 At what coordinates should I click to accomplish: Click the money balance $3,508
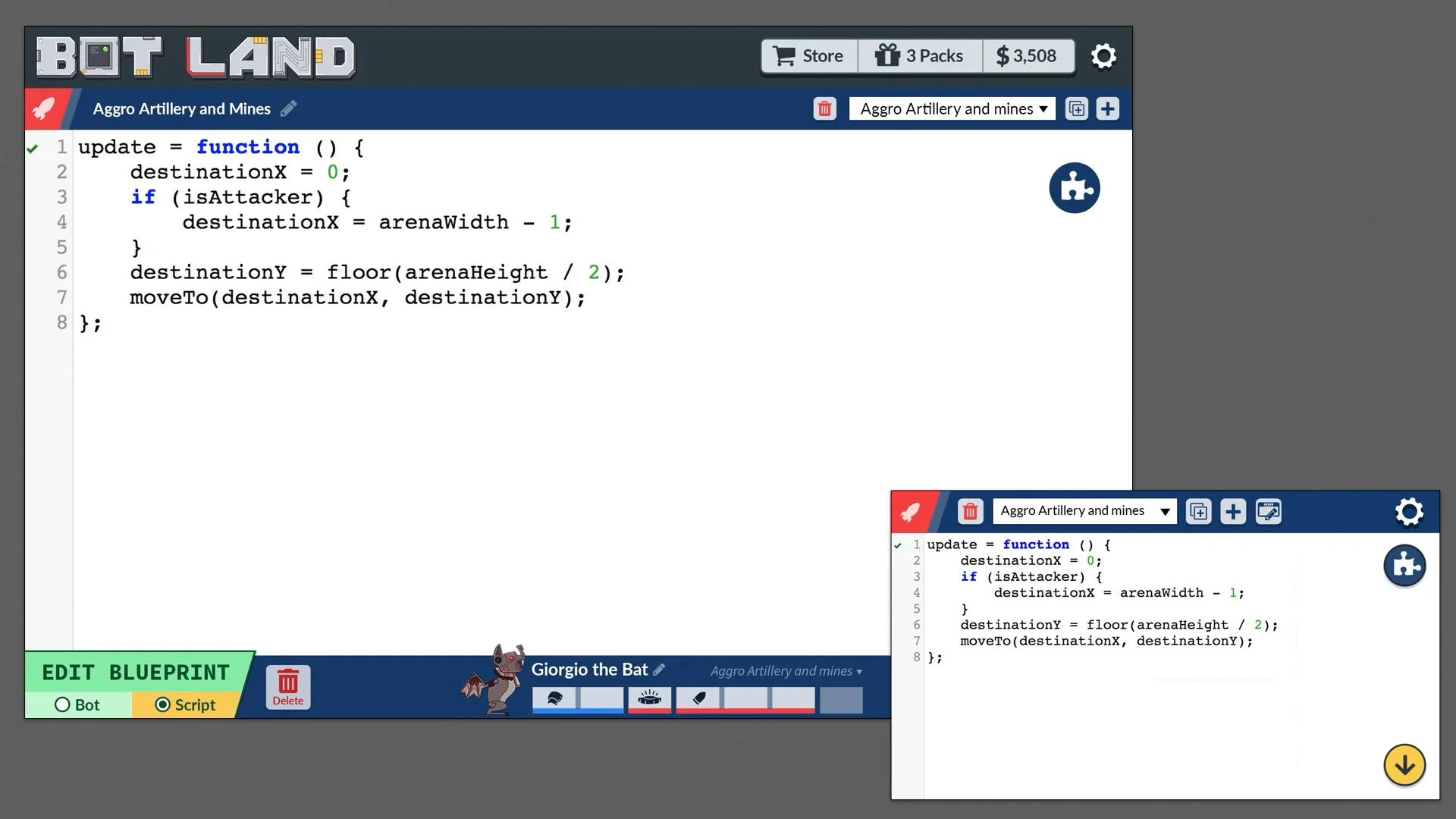coord(1027,56)
